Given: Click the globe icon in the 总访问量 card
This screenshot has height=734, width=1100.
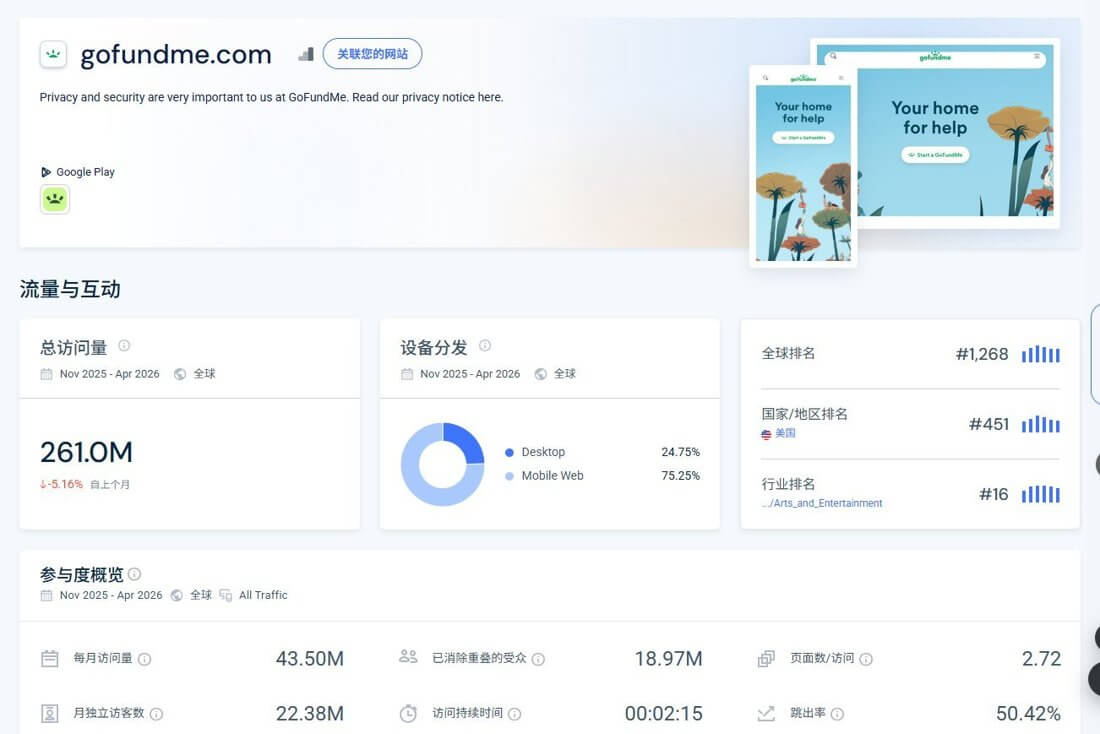Looking at the screenshot, I should click(180, 374).
